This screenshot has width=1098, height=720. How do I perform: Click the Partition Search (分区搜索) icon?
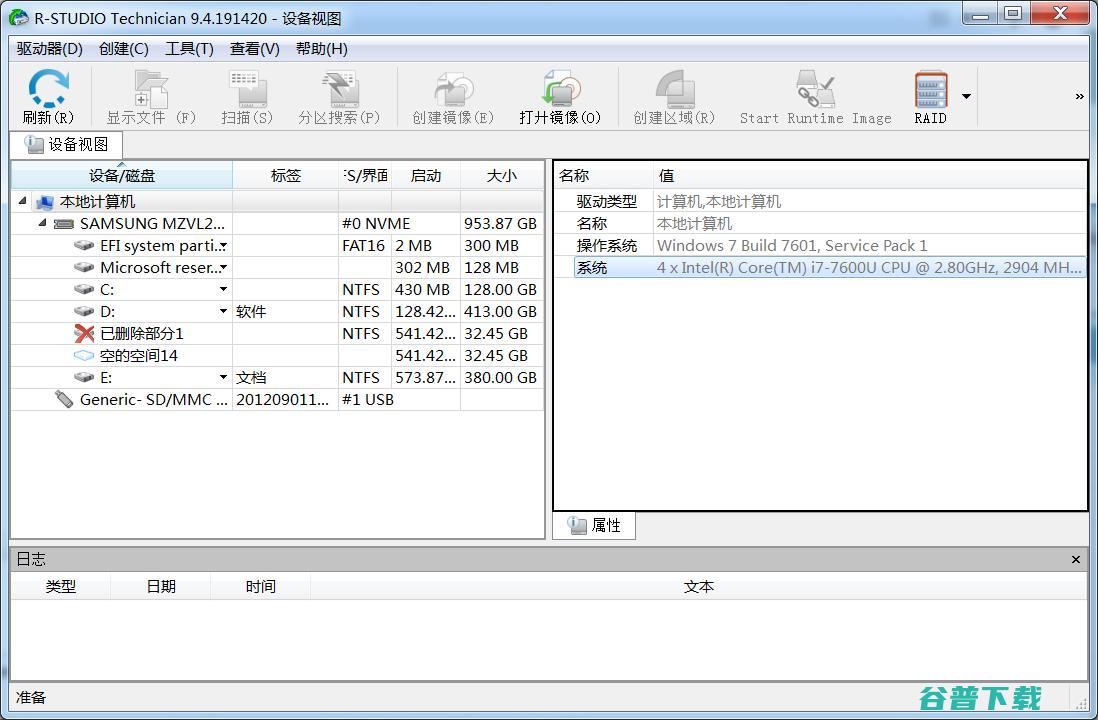coord(339,90)
